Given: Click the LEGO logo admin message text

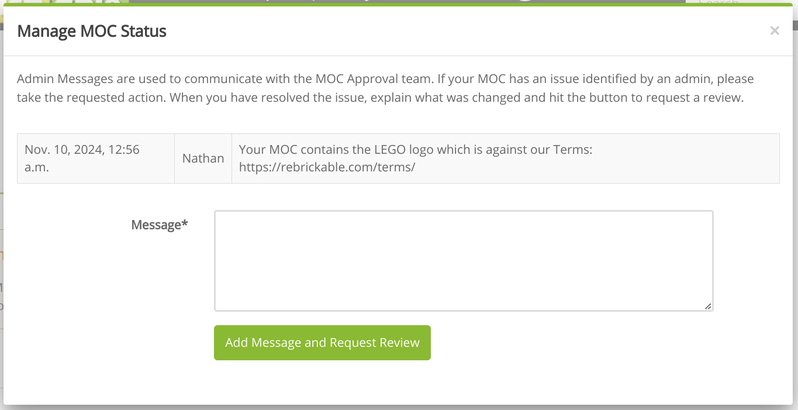Looking at the screenshot, I should pos(415,150).
